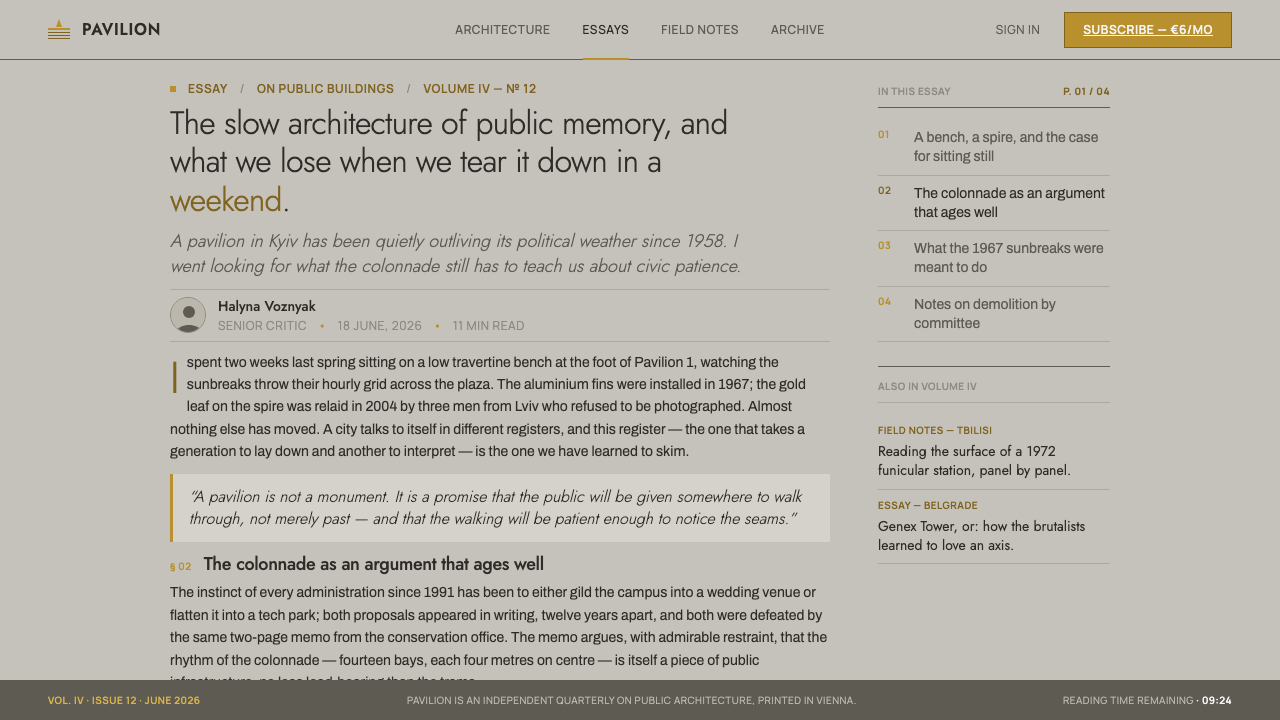This screenshot has width=1280, height=720.
Task: Click the Sign In link
Action: tap(1017, 30)
